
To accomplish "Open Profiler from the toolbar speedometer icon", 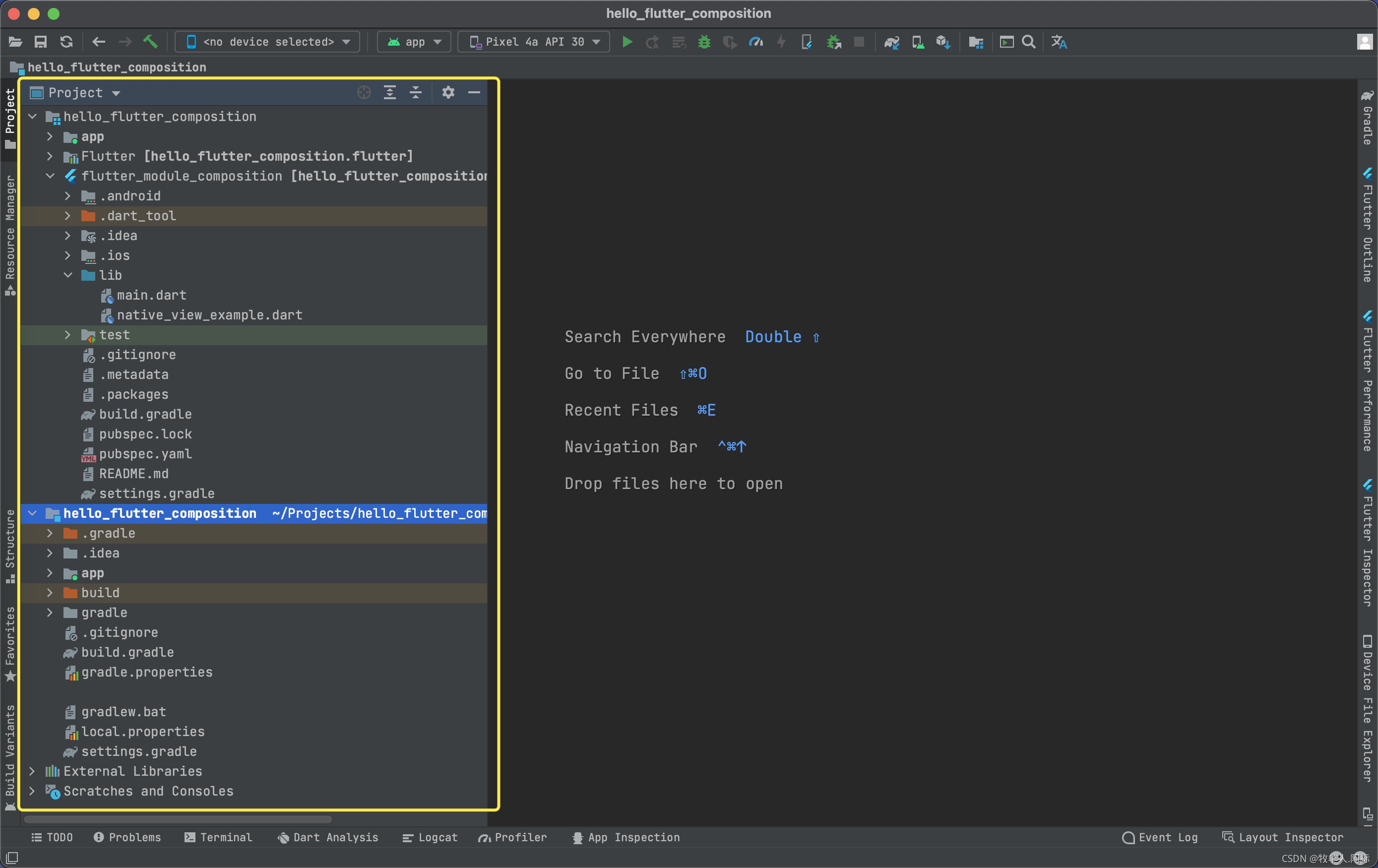I will click(756, 42).
